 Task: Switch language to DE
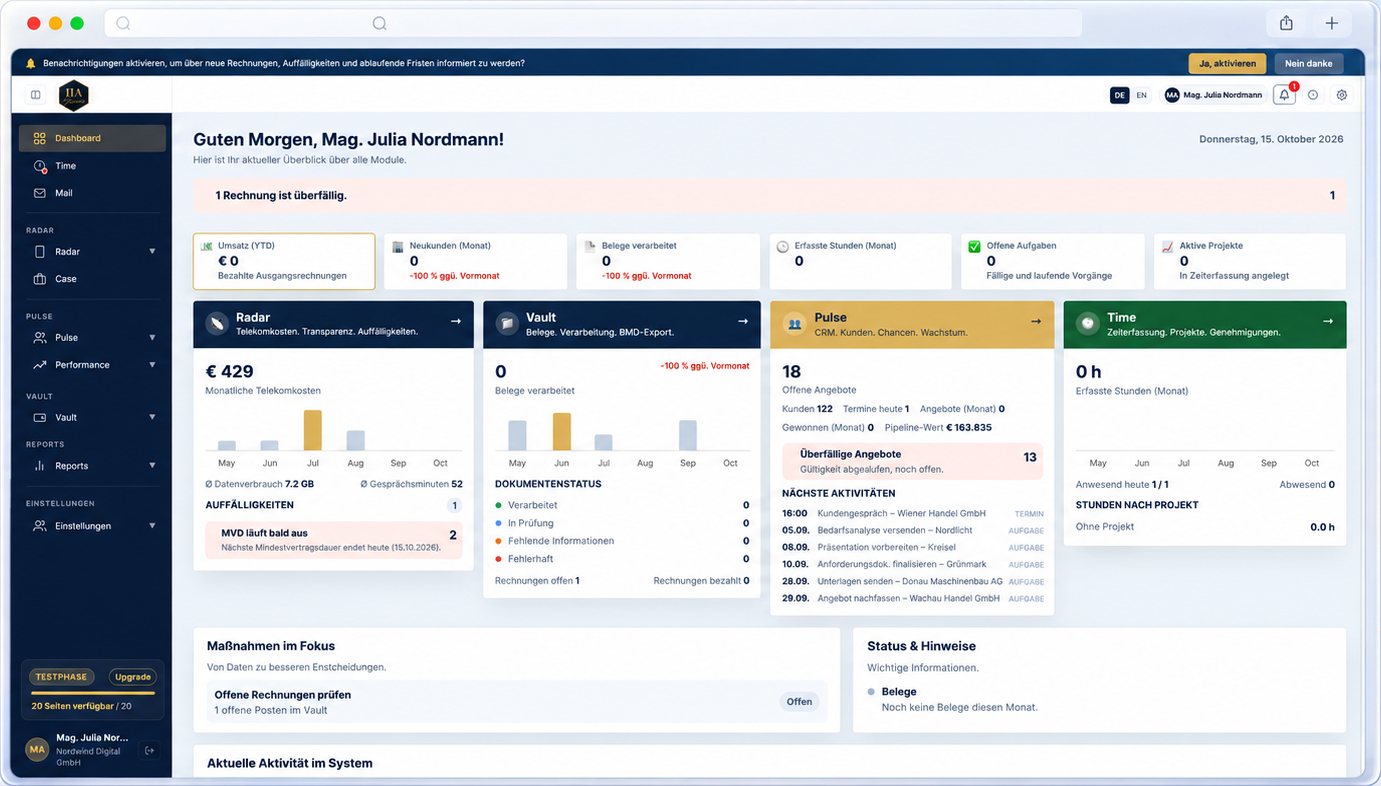click(x=1120, y=95)
